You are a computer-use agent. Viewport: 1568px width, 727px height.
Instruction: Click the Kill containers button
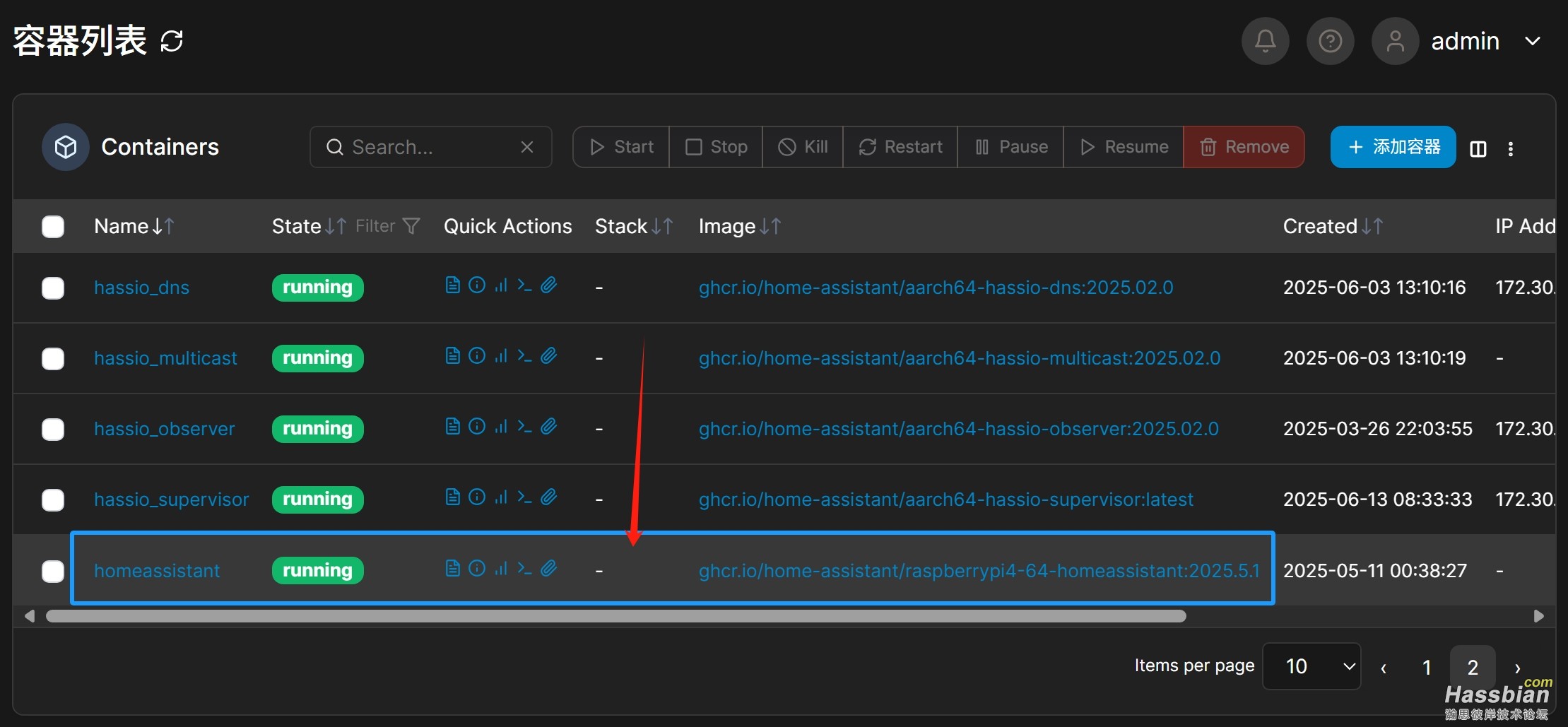(803, 147)
